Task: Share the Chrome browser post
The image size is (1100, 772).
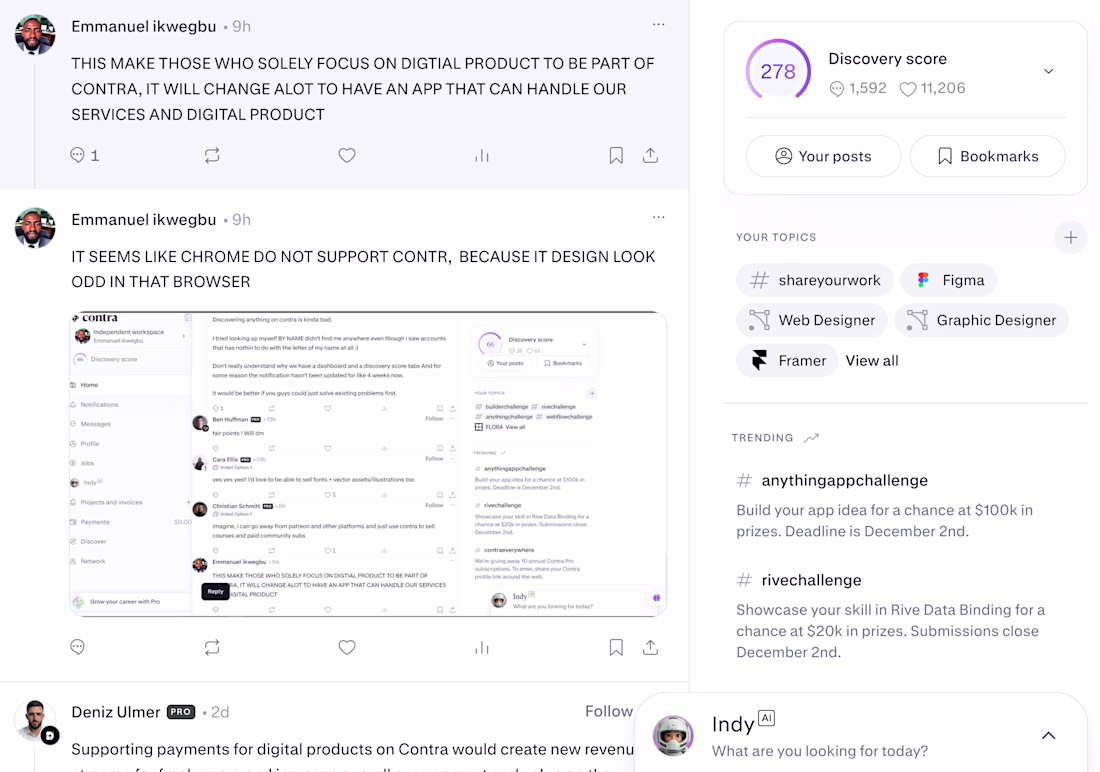Action: click(x=650, y=647)
